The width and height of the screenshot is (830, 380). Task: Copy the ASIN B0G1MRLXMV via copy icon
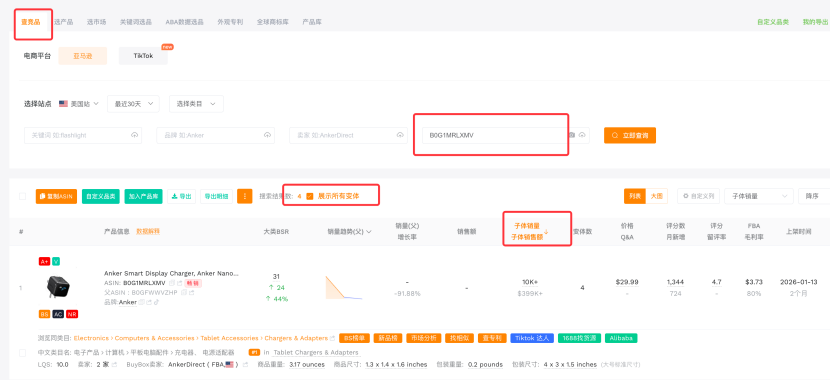point(172,283)
